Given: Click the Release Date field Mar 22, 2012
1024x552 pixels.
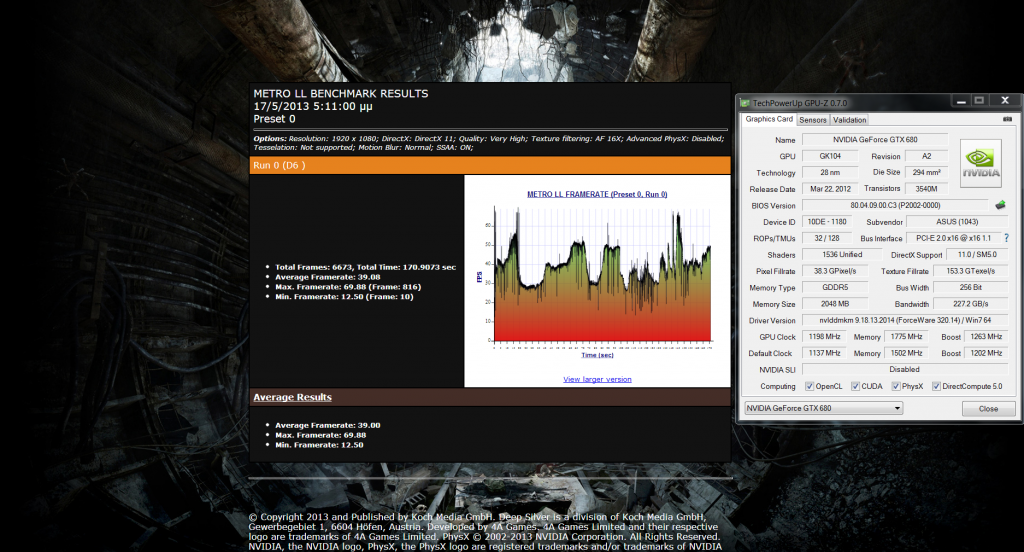Looking at the screenshot, I should [830, 189].
